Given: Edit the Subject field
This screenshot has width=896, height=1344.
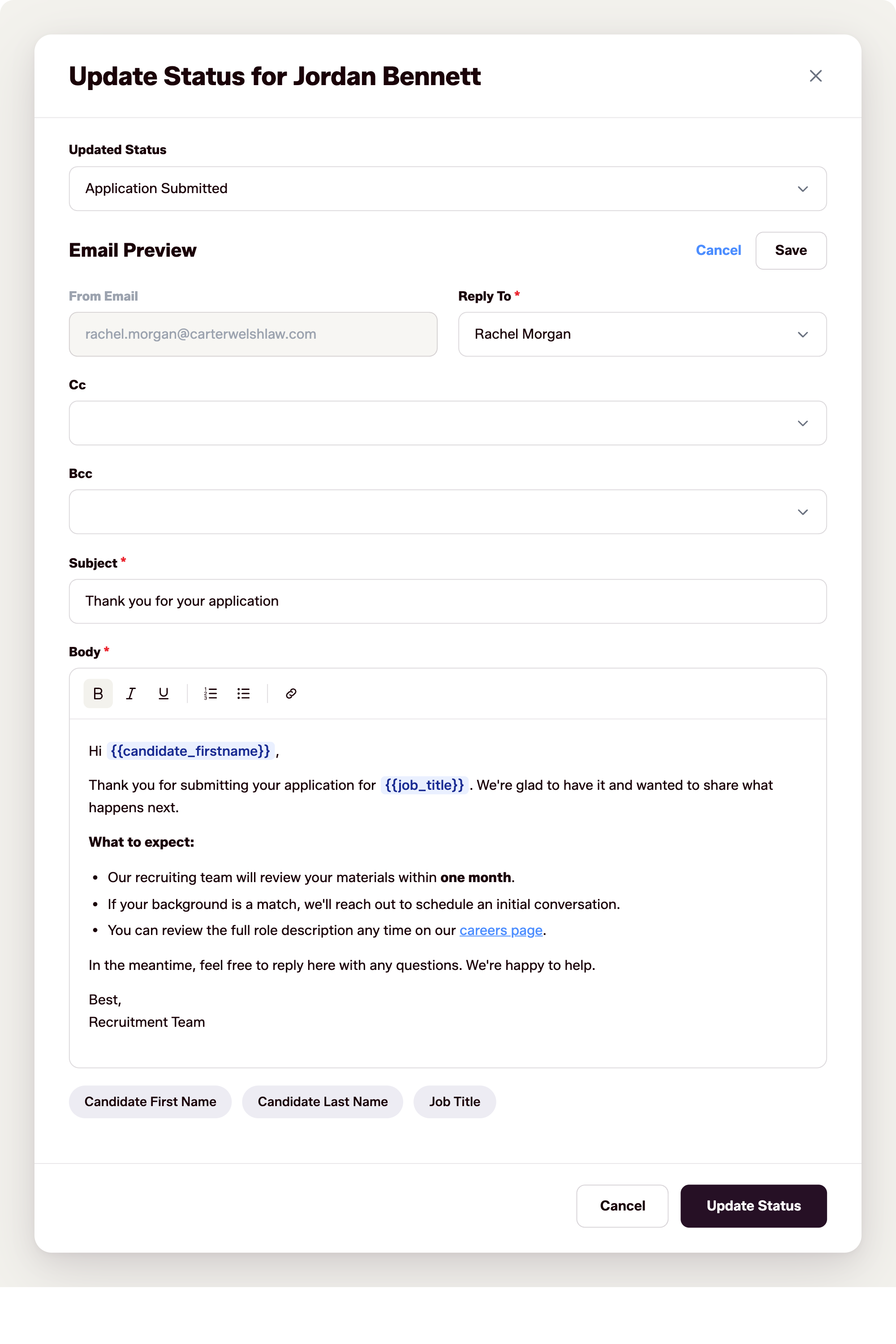Looking at the screenshot, I should coord(448,601).
